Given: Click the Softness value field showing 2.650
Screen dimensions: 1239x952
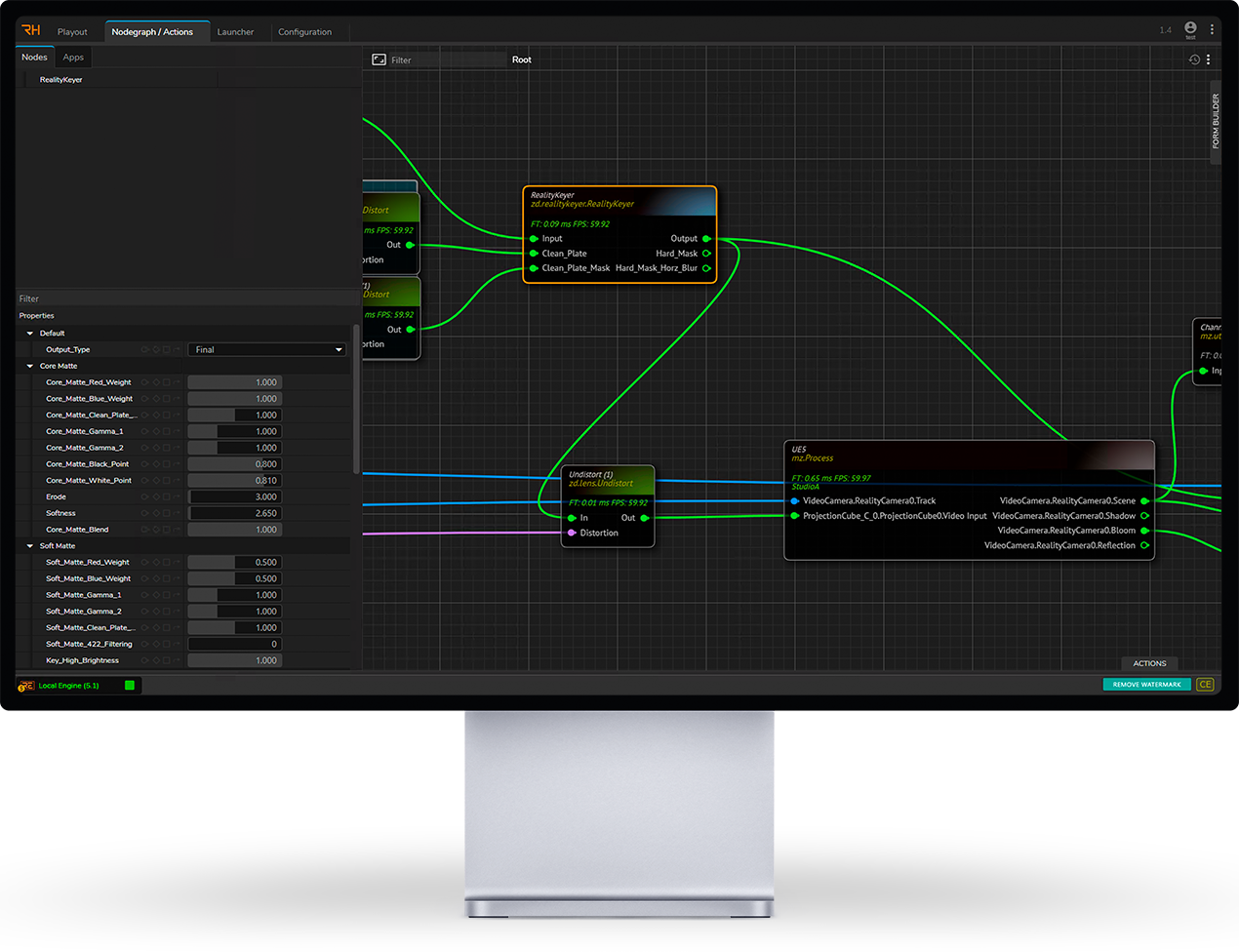Looking at the screenshot, I should tap(234, 513).
